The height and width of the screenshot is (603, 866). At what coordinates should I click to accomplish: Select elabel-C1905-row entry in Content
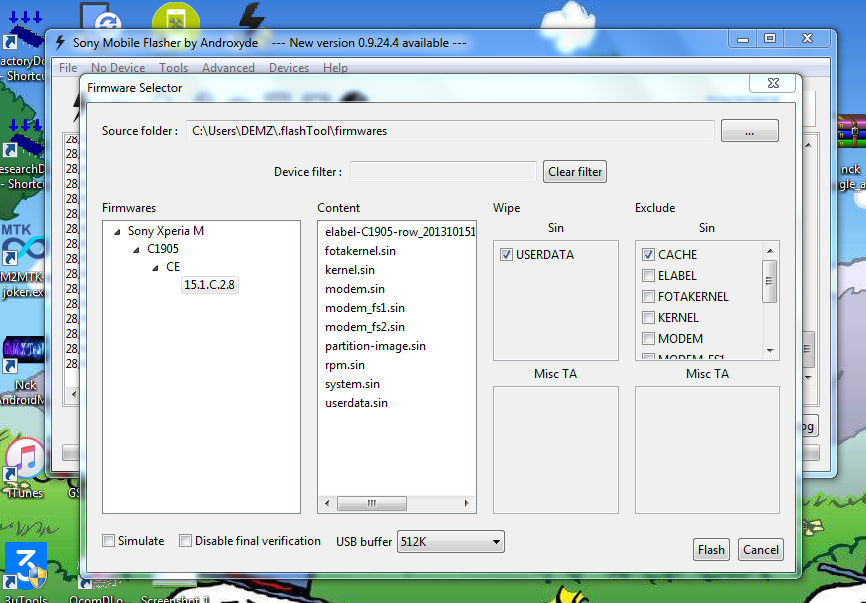(400, 232)
